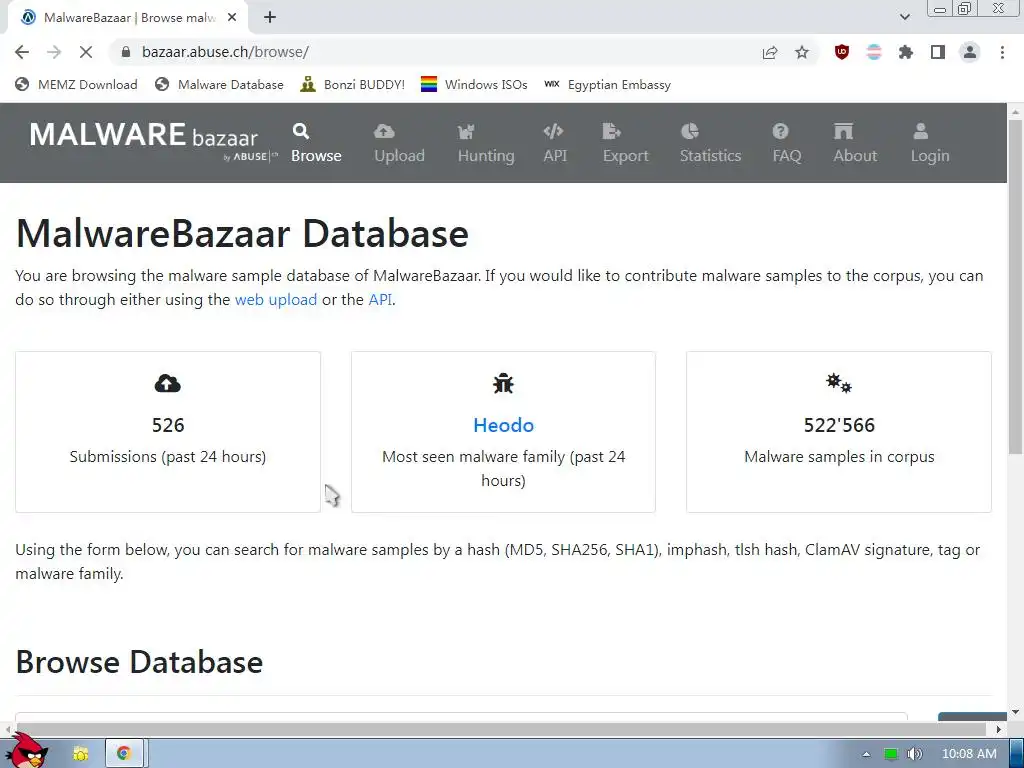Click the Statistics pie chart icon
Image resolution: width=1024 pixels, height=768 pixels.
point(690,131)
